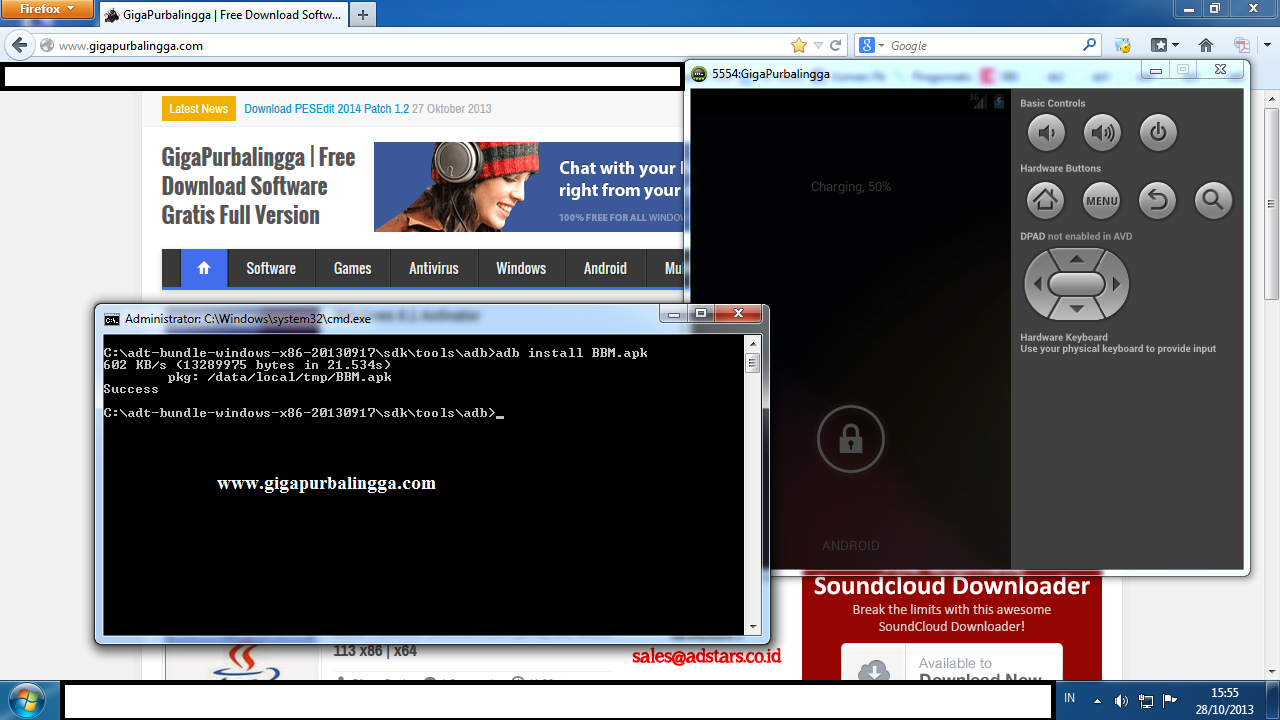The width and height of the screenshot is (1280, 720).
Task: Click the DPAD right arrow
Action: [1117, 285]
